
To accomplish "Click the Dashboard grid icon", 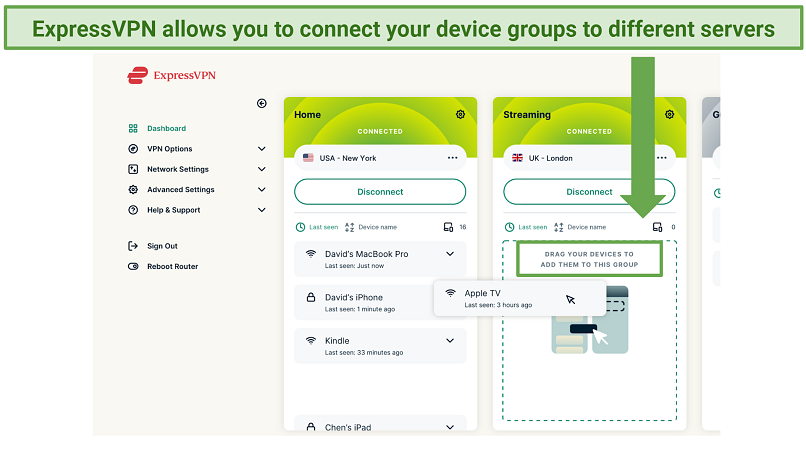I will (133, 129).
